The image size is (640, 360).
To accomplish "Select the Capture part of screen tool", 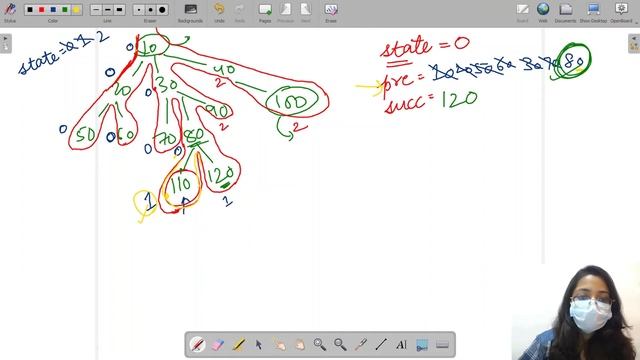I will click(x=422, y=345).
